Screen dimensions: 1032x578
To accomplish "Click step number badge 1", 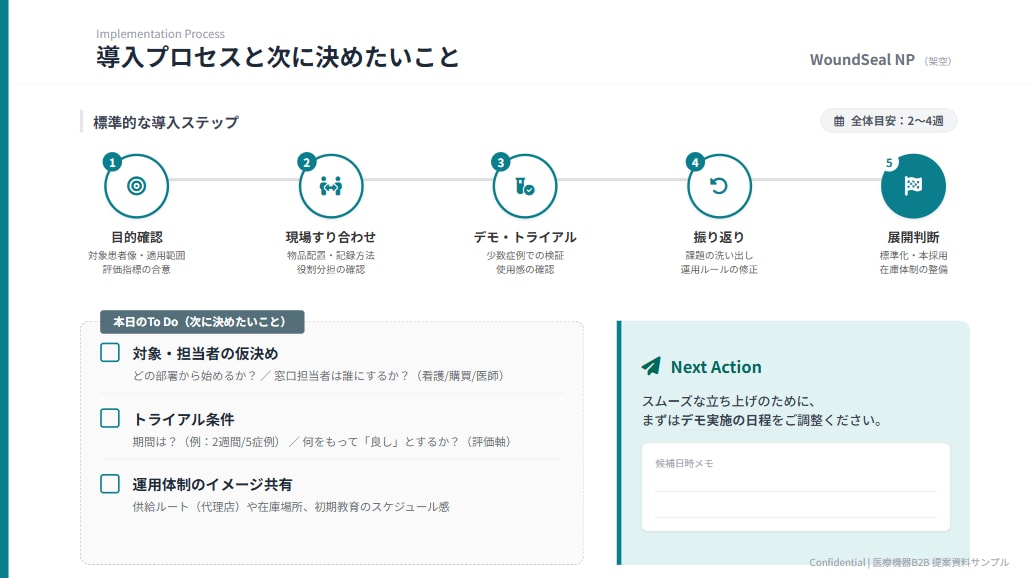I will point(113,162).
